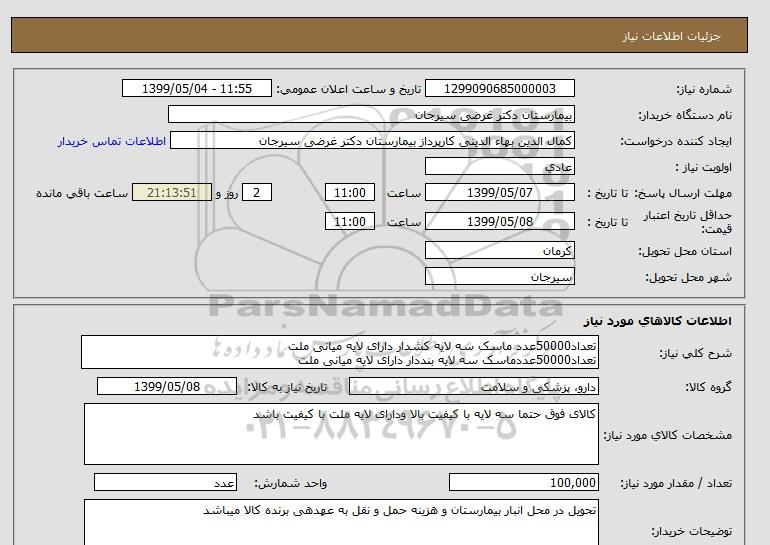Click the price validity date 1399/05/08
This screenshot has height=545, width=770.
pyautogui.click(x=499, y=221)
